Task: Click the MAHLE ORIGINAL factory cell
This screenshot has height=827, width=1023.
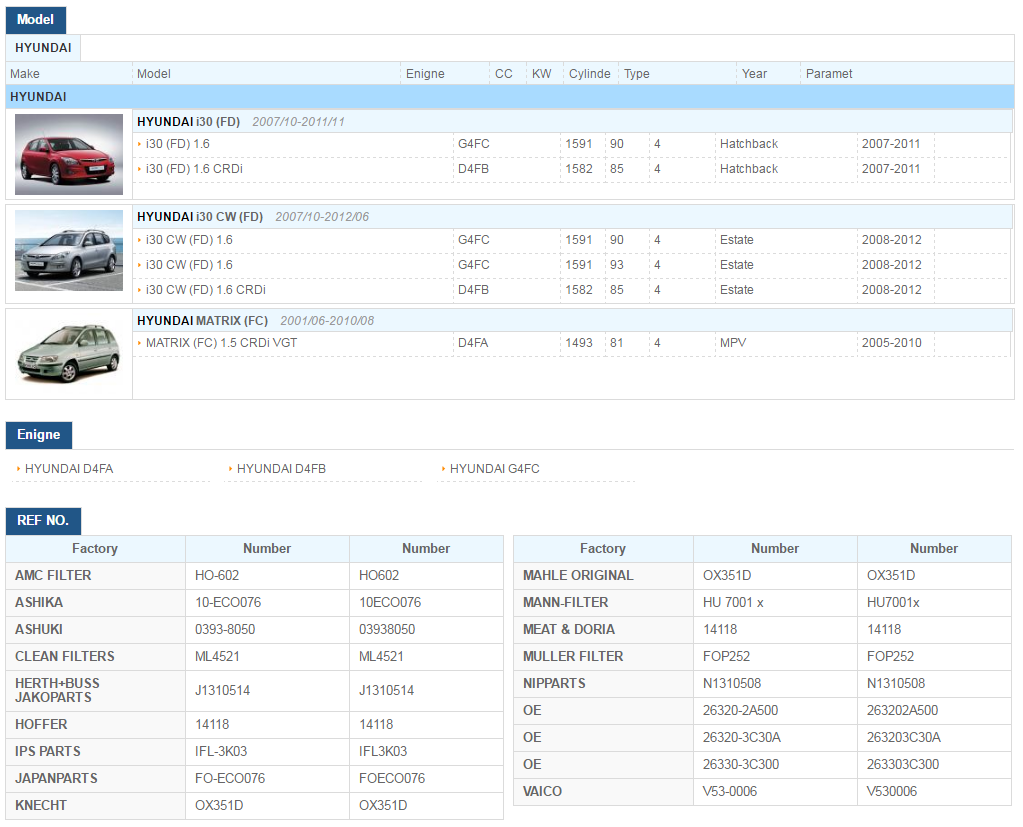Action: (603, 576)
